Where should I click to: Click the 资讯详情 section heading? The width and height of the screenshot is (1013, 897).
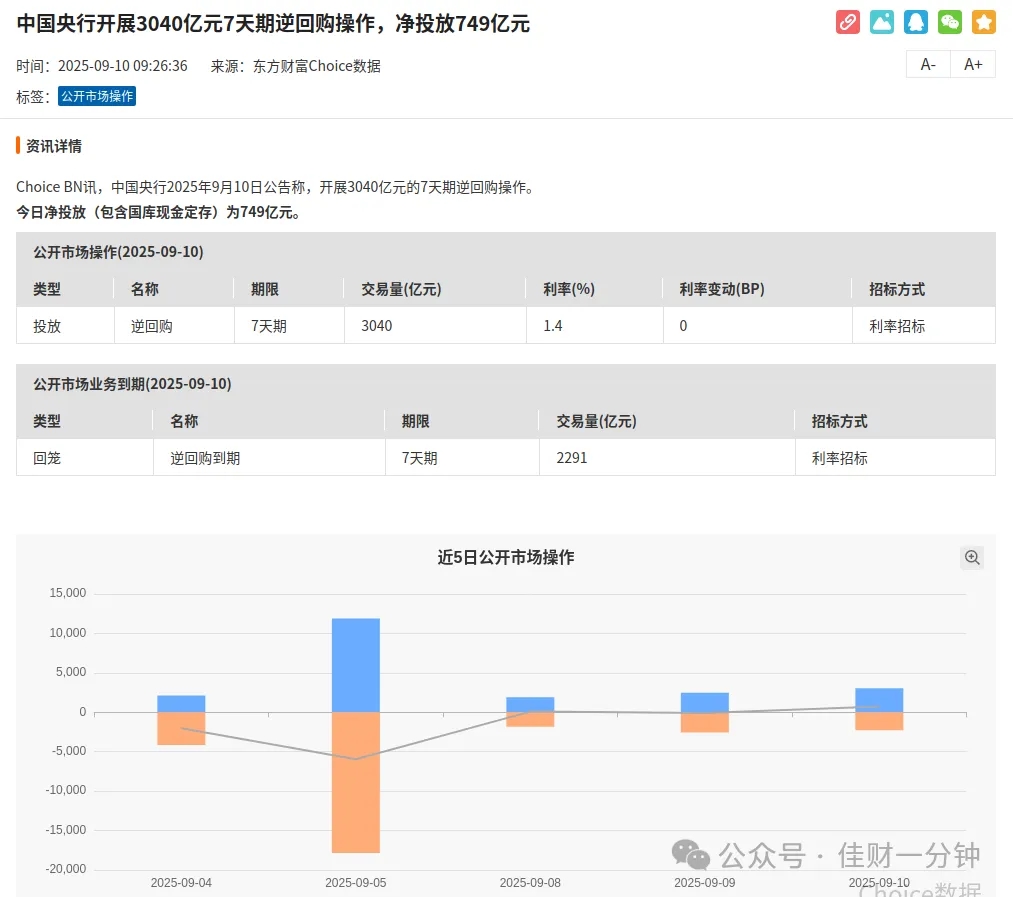(54, 146)
